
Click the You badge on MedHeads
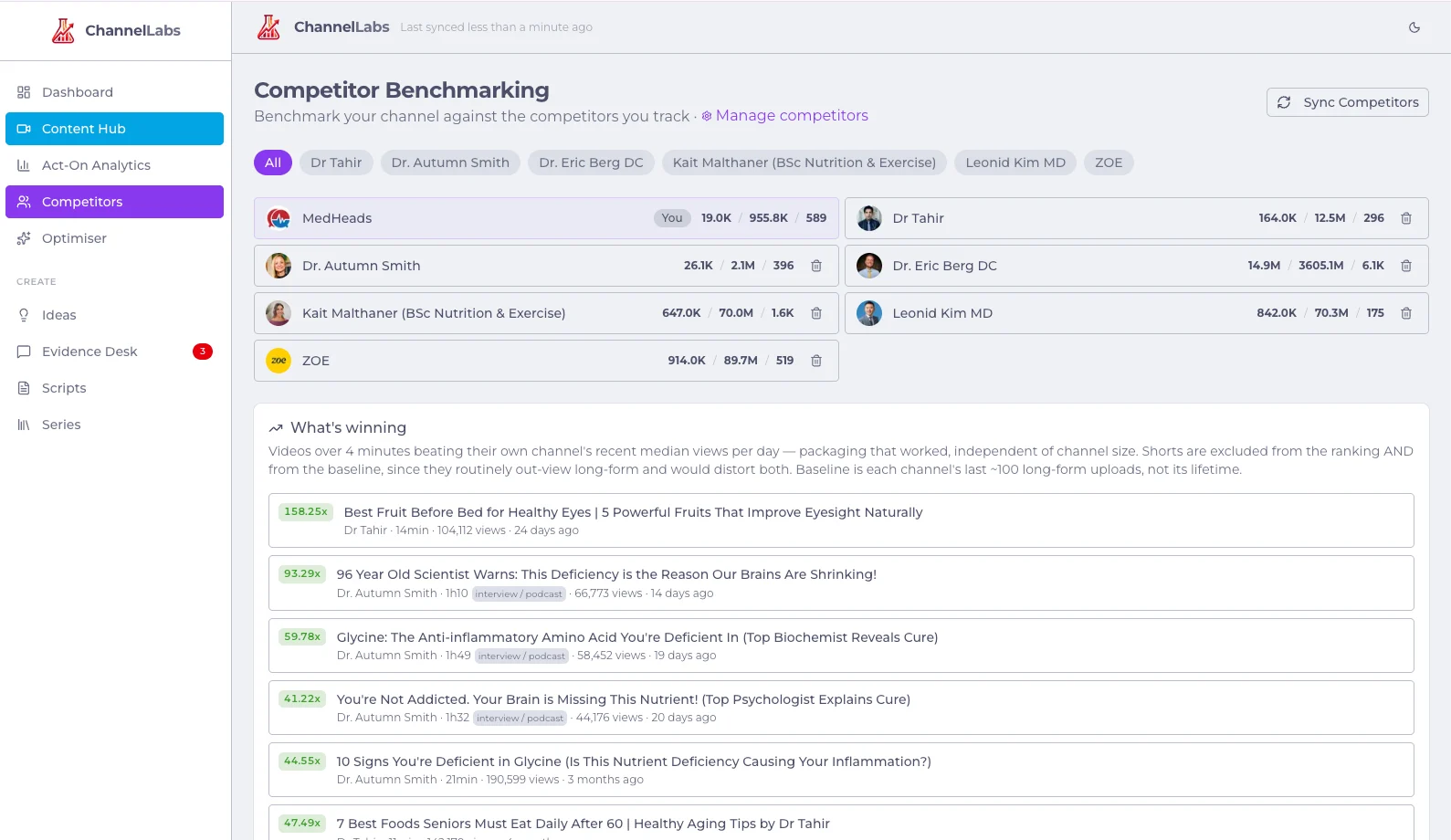point(672,218)
